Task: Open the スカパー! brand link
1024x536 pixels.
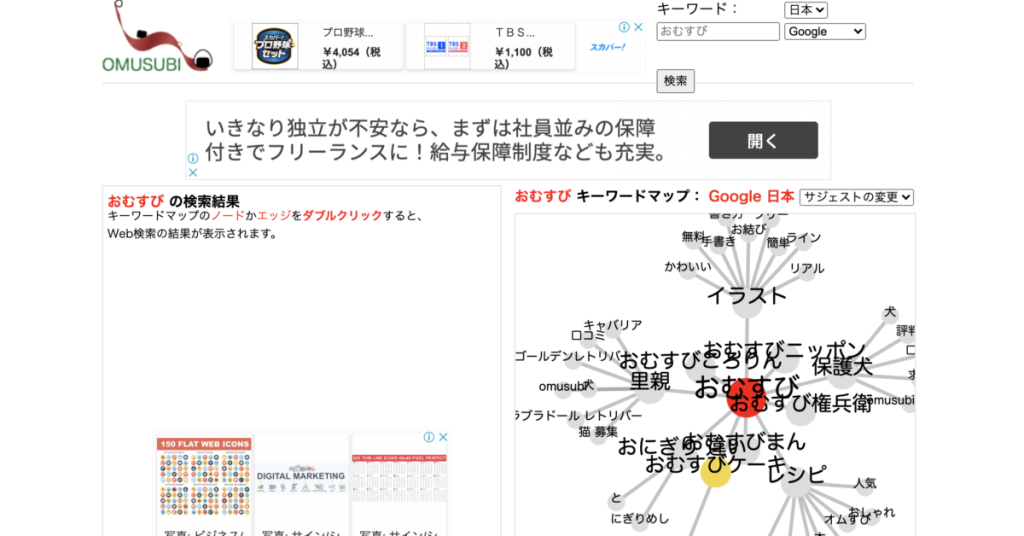Action: point(607,47)
